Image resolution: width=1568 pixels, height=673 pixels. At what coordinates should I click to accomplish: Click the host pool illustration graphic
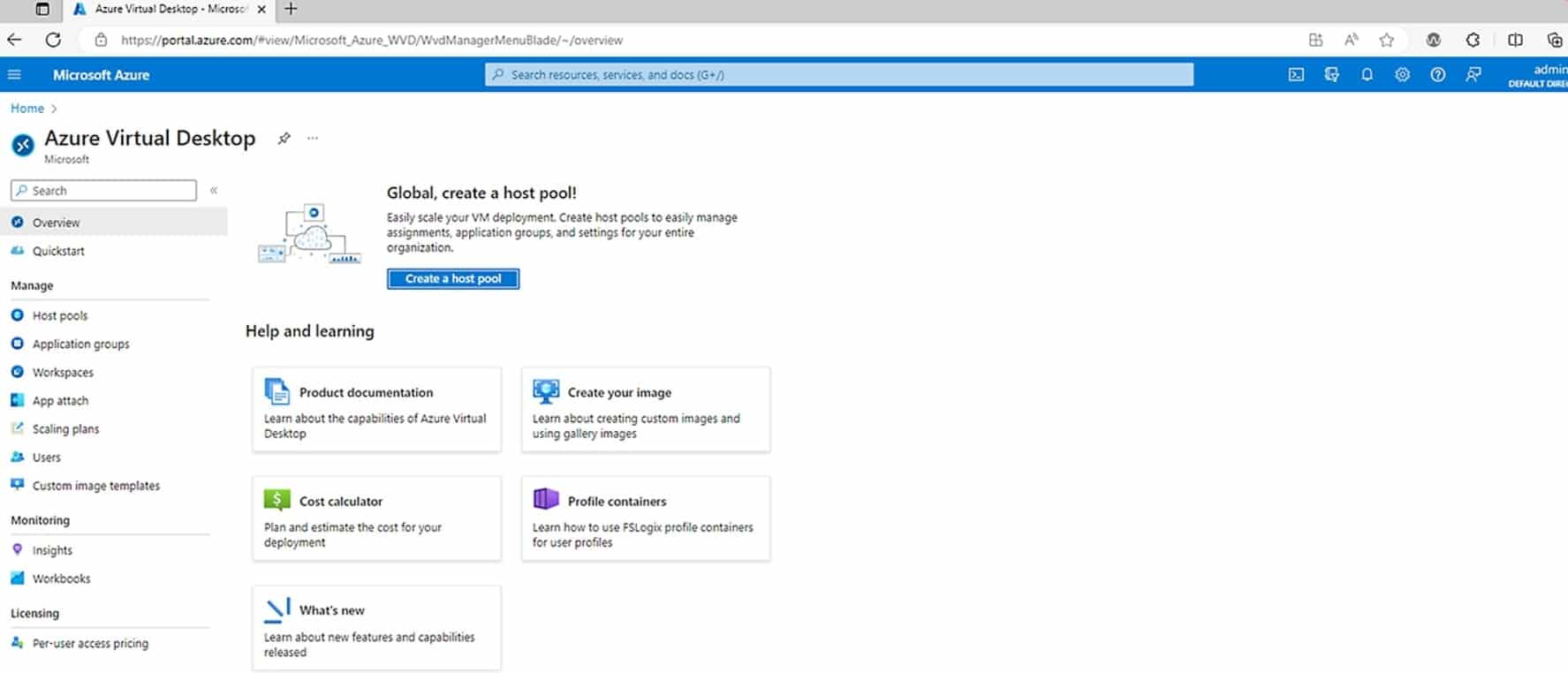click(309, 233)
